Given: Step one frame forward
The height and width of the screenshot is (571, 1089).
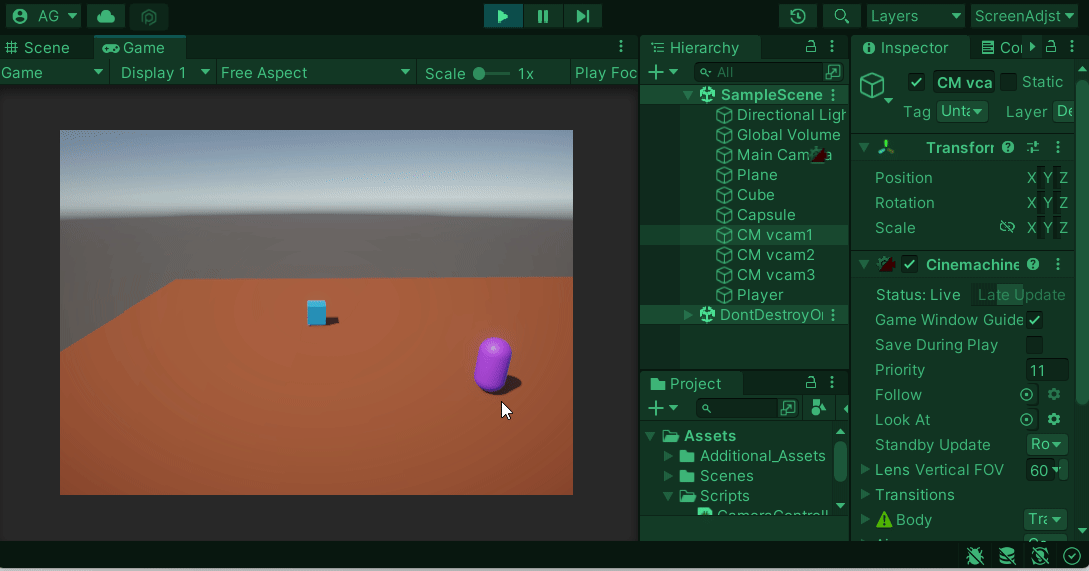Looking at the screenshot, I should click(x=583, y=16).
